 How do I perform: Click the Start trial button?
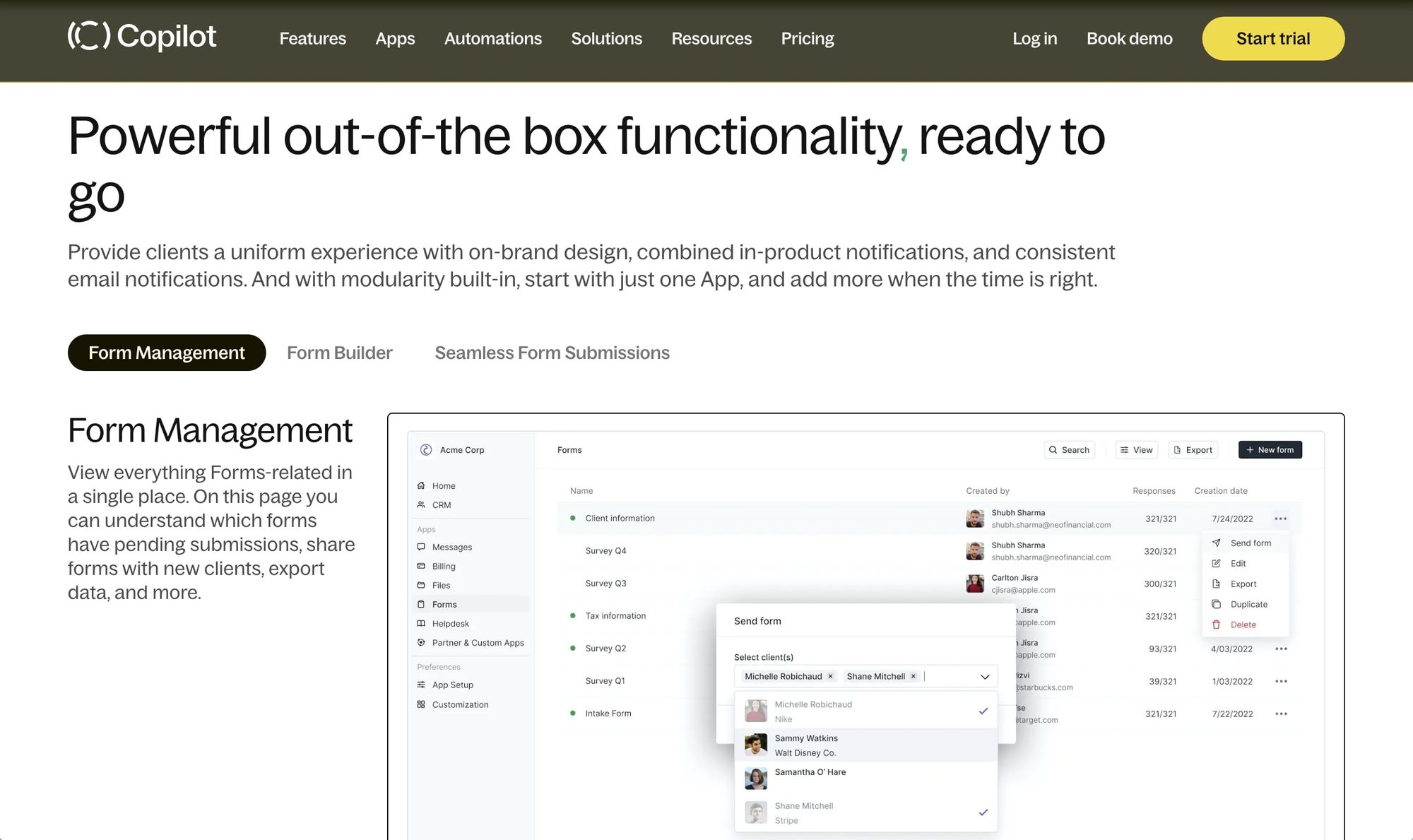[1272, 38]
